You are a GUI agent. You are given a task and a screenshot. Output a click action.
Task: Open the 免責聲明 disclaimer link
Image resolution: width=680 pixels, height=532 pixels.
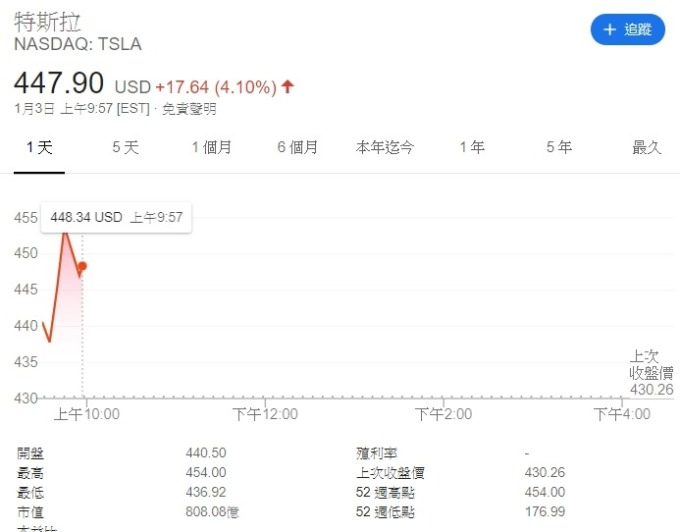click(189, 108)
